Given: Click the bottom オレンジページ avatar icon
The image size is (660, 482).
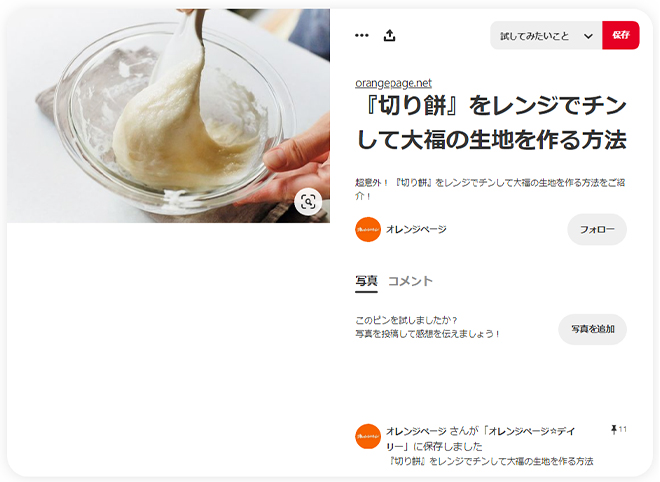Looking at the screenshot, I should coord(368,437).
